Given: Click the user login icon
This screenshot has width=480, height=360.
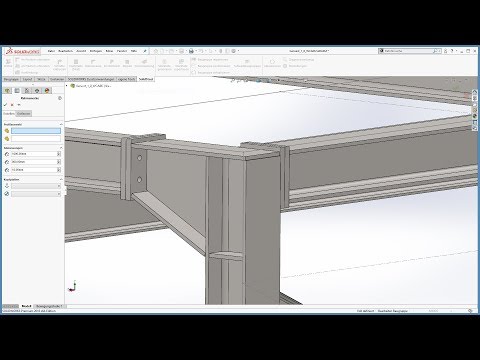Looking at the screenshot, I should coord(446,51).
